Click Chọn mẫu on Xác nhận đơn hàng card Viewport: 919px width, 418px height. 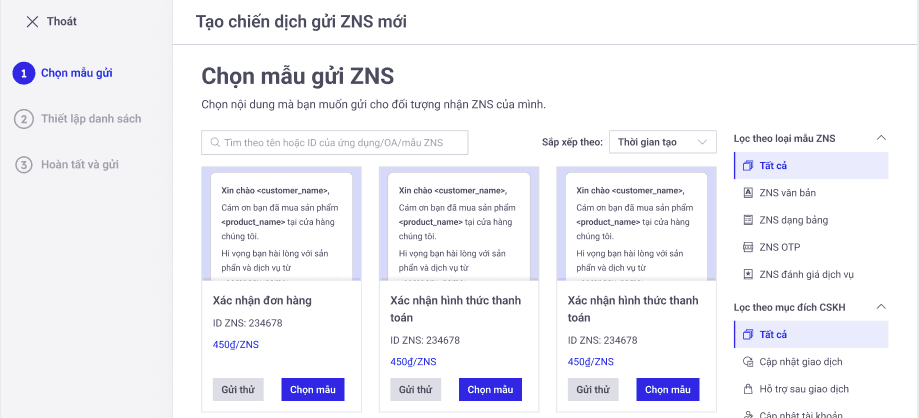point(313,390)
